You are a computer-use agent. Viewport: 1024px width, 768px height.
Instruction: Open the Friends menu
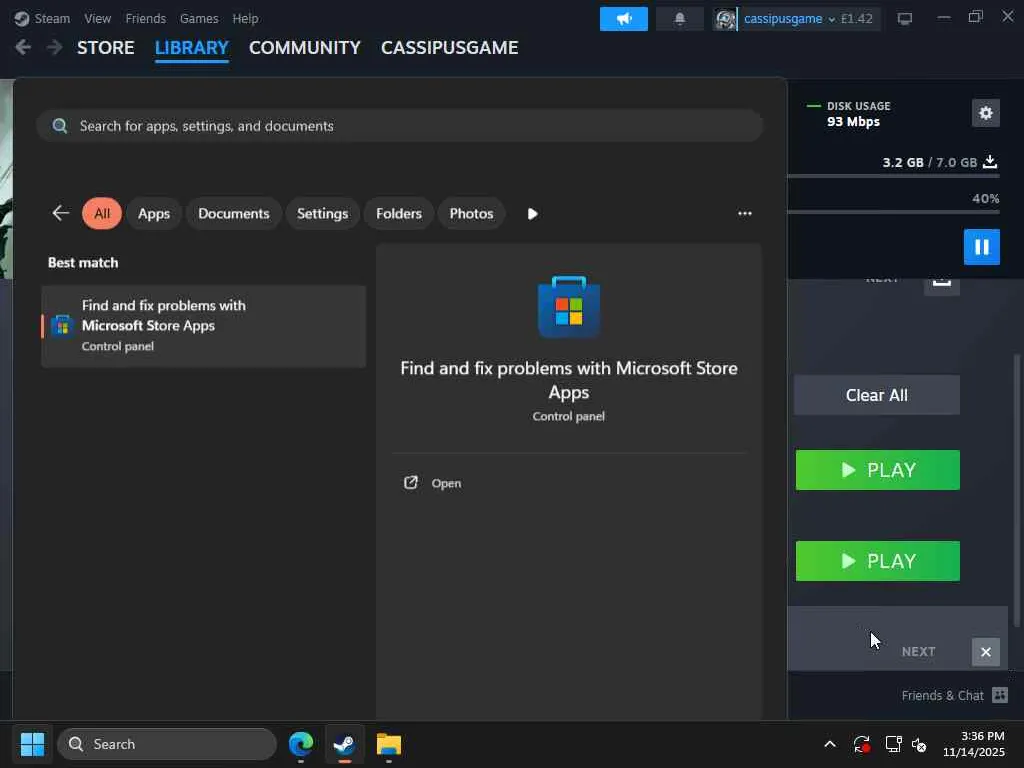[x=145, y=18]
